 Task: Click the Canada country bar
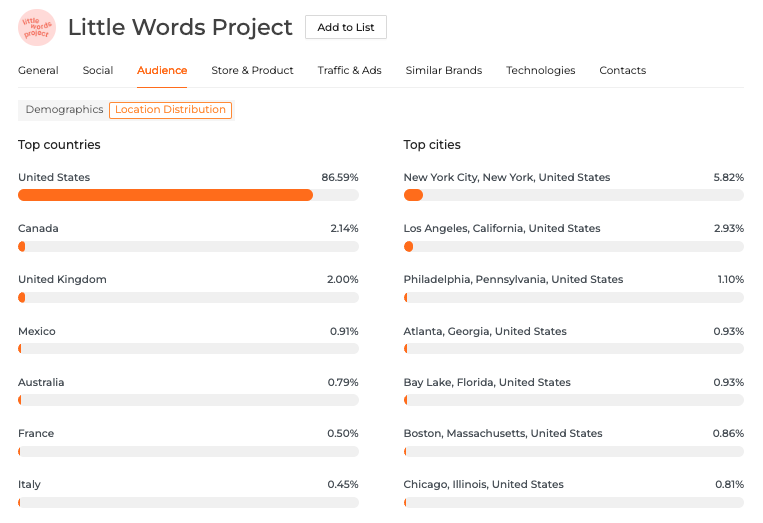click(x=188, y=246)
